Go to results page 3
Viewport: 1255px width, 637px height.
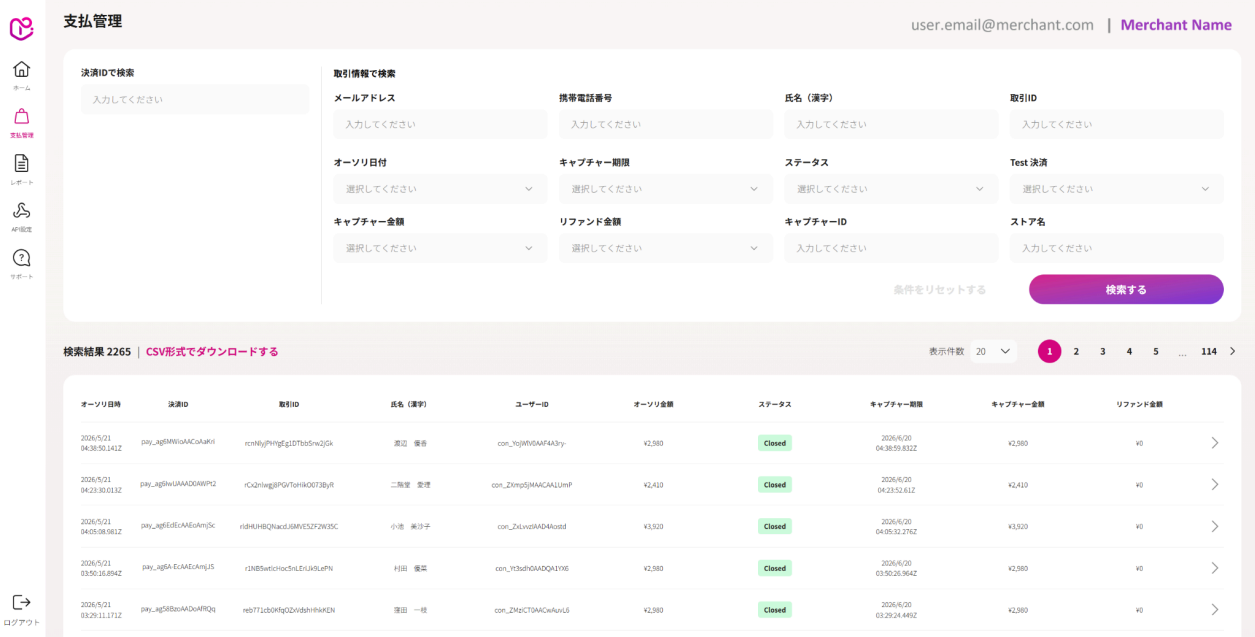click(x=1103, y=351)
